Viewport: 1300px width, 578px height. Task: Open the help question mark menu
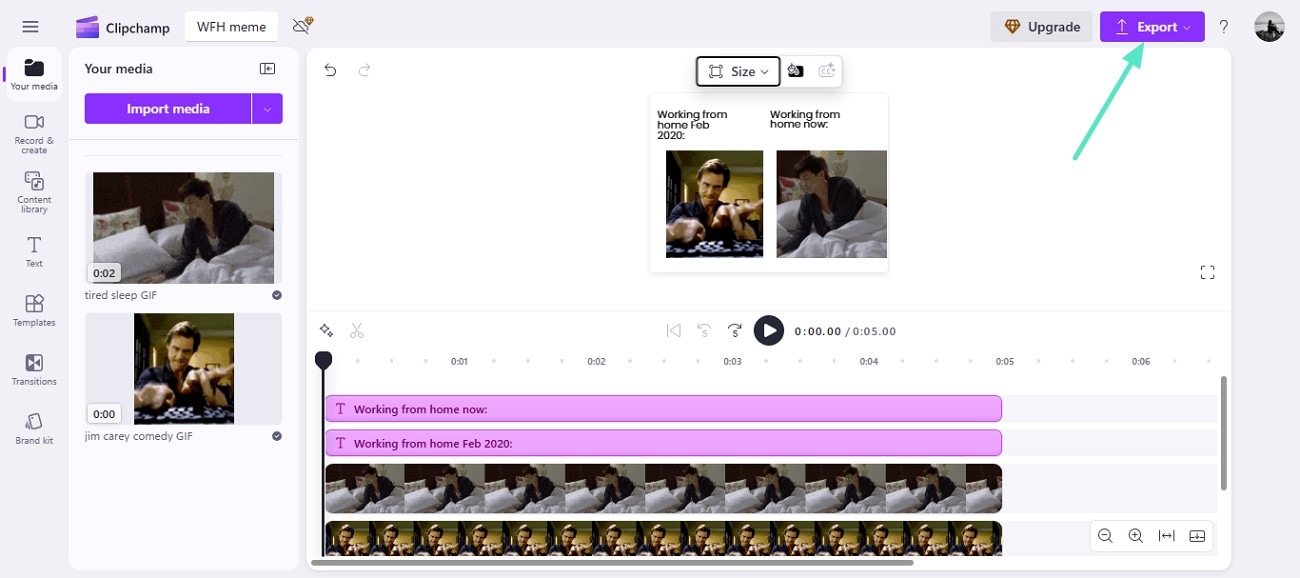[1223, 27]
